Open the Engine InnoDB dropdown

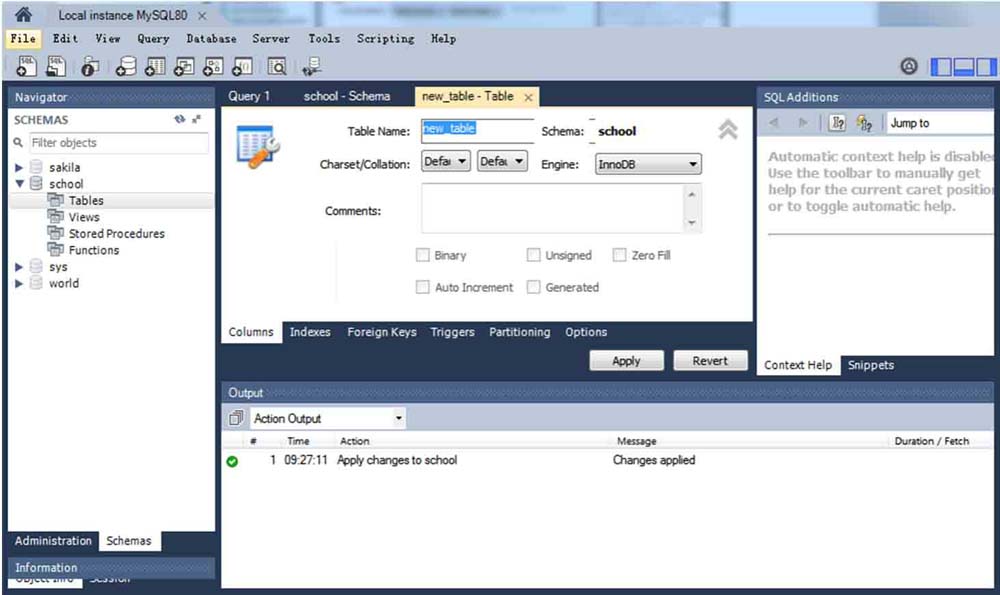click(648, 164)
